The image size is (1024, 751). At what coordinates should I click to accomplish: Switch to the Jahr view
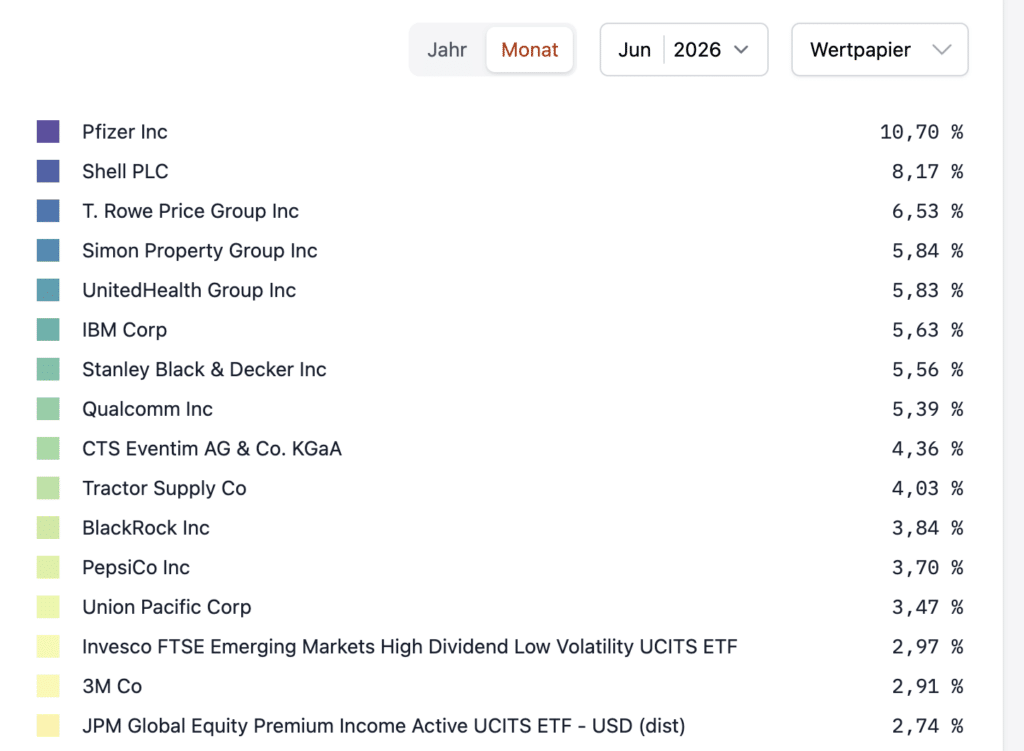point(447,50)
